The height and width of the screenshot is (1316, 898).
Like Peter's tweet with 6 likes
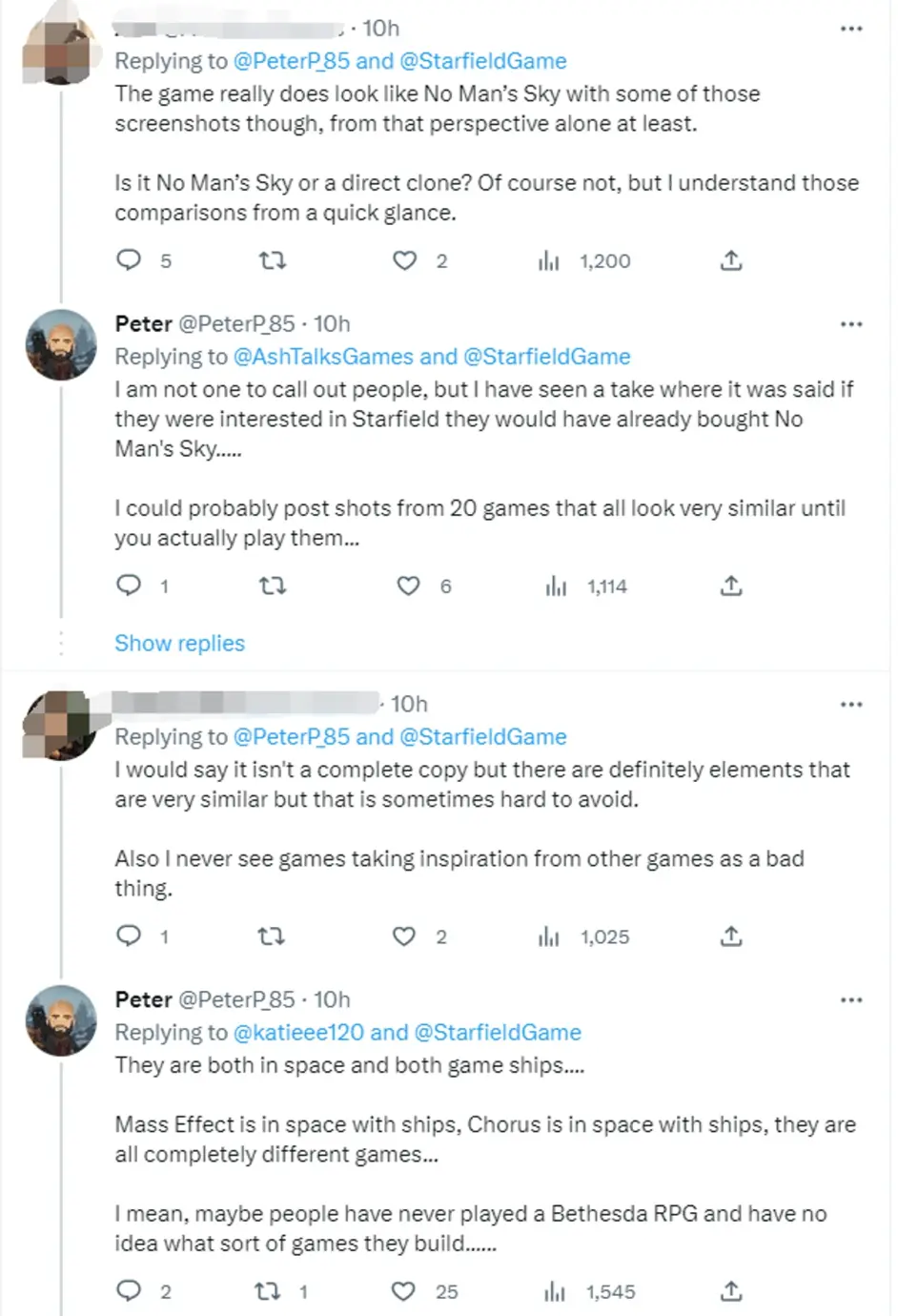(408, 586)
